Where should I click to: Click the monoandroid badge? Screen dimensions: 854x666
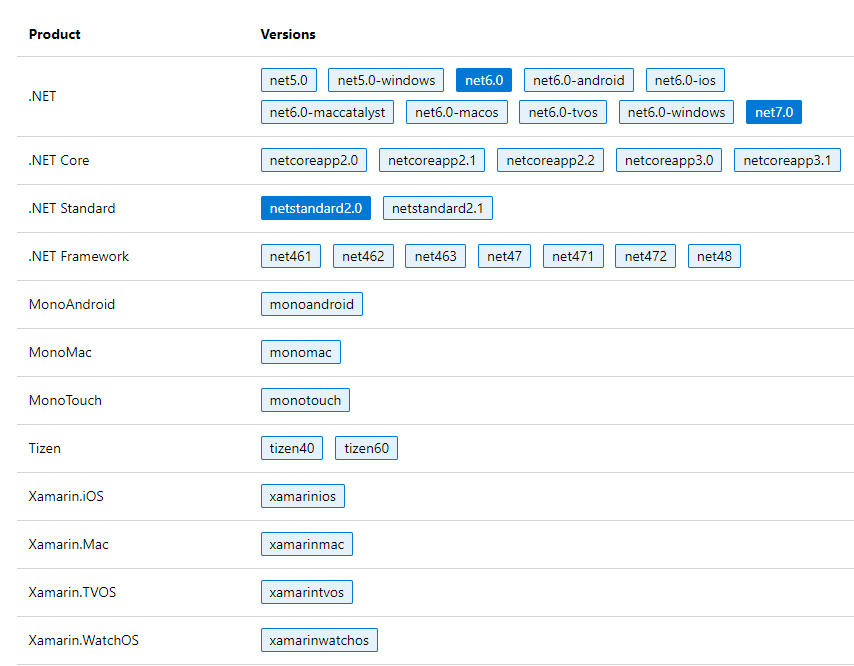[x=312, y=304]
